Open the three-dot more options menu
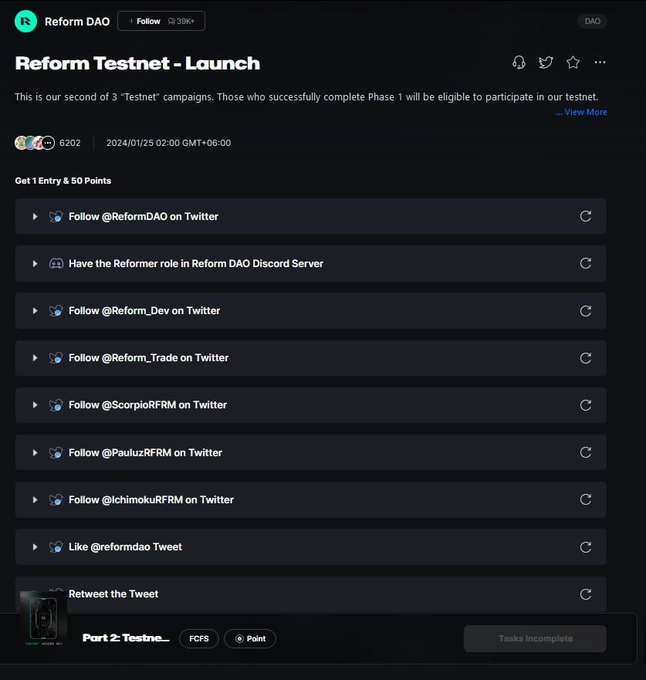Image resolution: width=646 pixels, height=680 pixels. coord(600,62)
